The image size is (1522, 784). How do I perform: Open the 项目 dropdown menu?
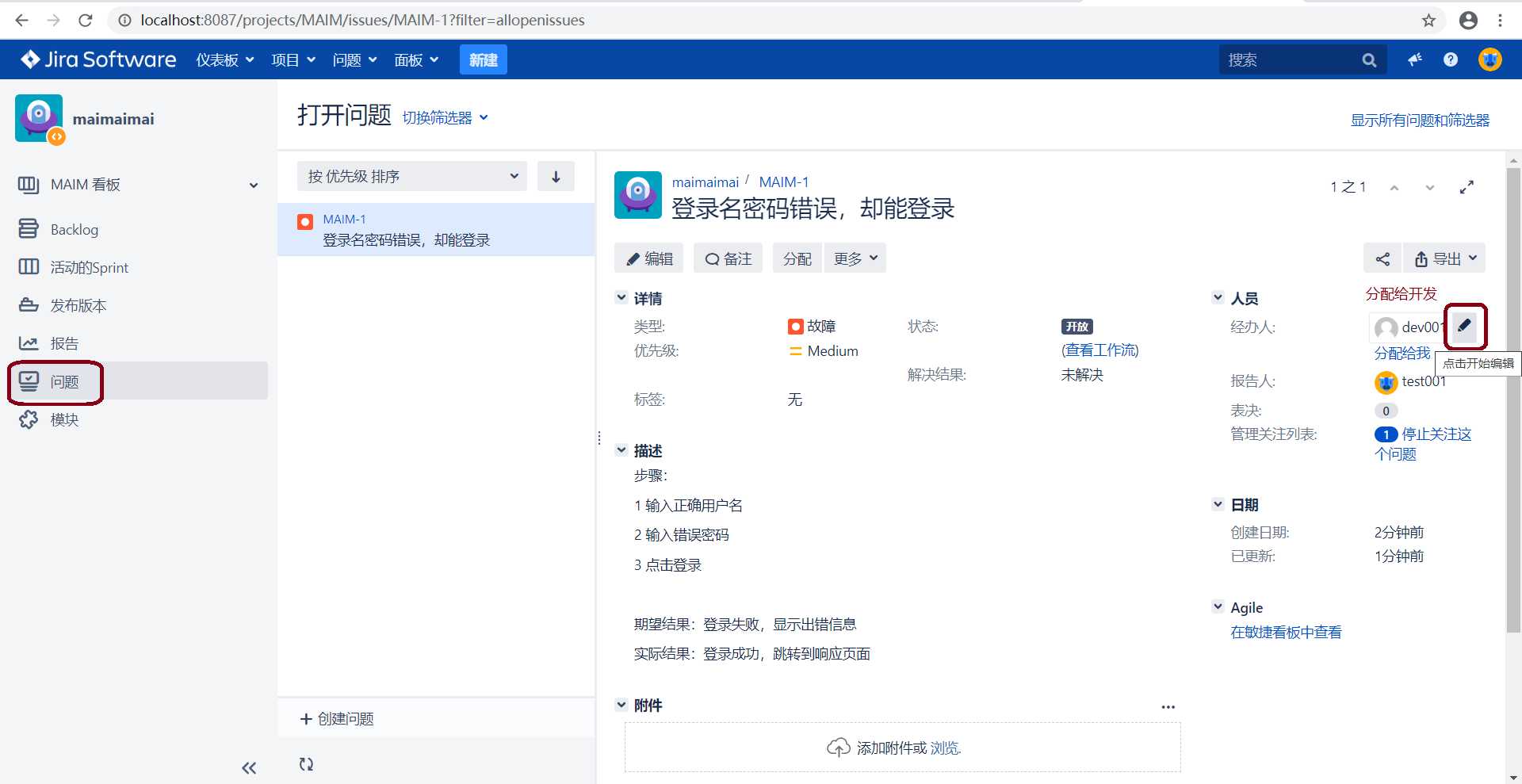tap(293, 60)
